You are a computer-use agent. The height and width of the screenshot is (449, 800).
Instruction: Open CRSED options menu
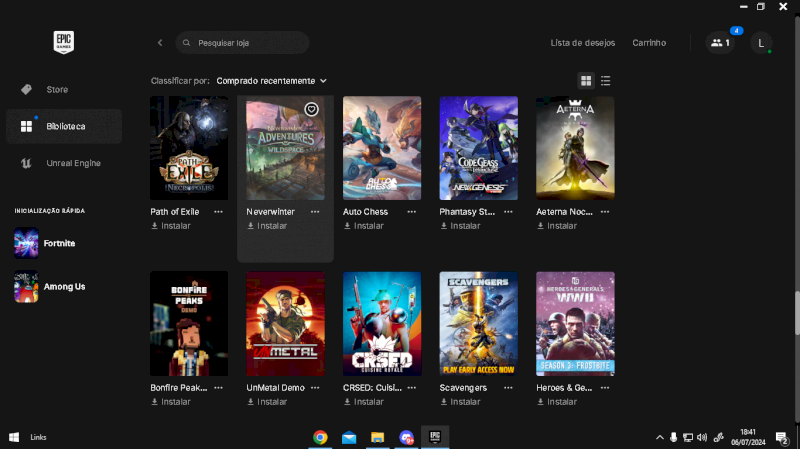pos(412,388)
